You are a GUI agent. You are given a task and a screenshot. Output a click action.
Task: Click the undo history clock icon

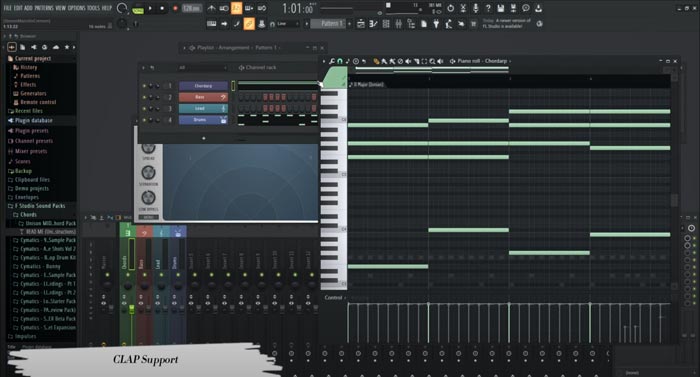450,8
